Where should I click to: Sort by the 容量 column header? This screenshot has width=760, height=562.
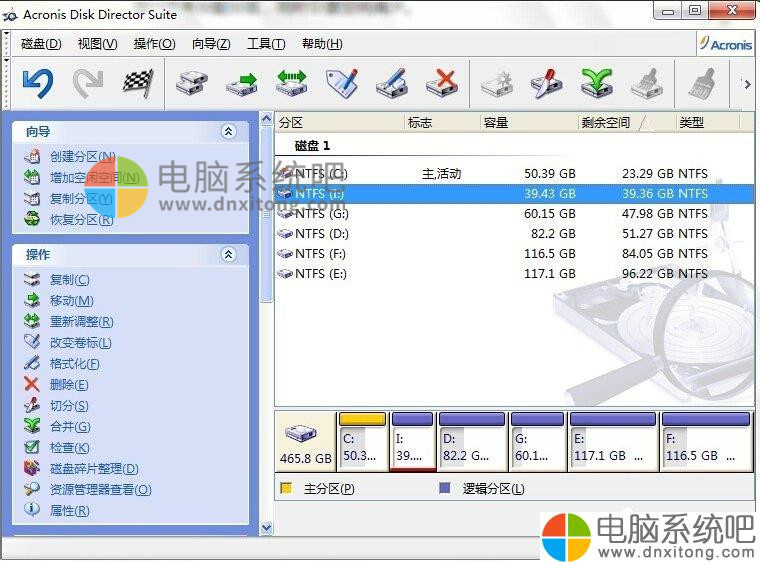529,123
